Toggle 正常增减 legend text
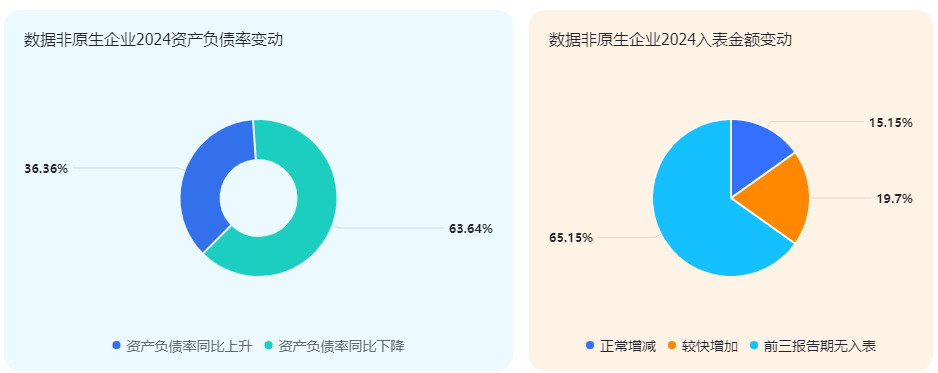 pos(628,346)
